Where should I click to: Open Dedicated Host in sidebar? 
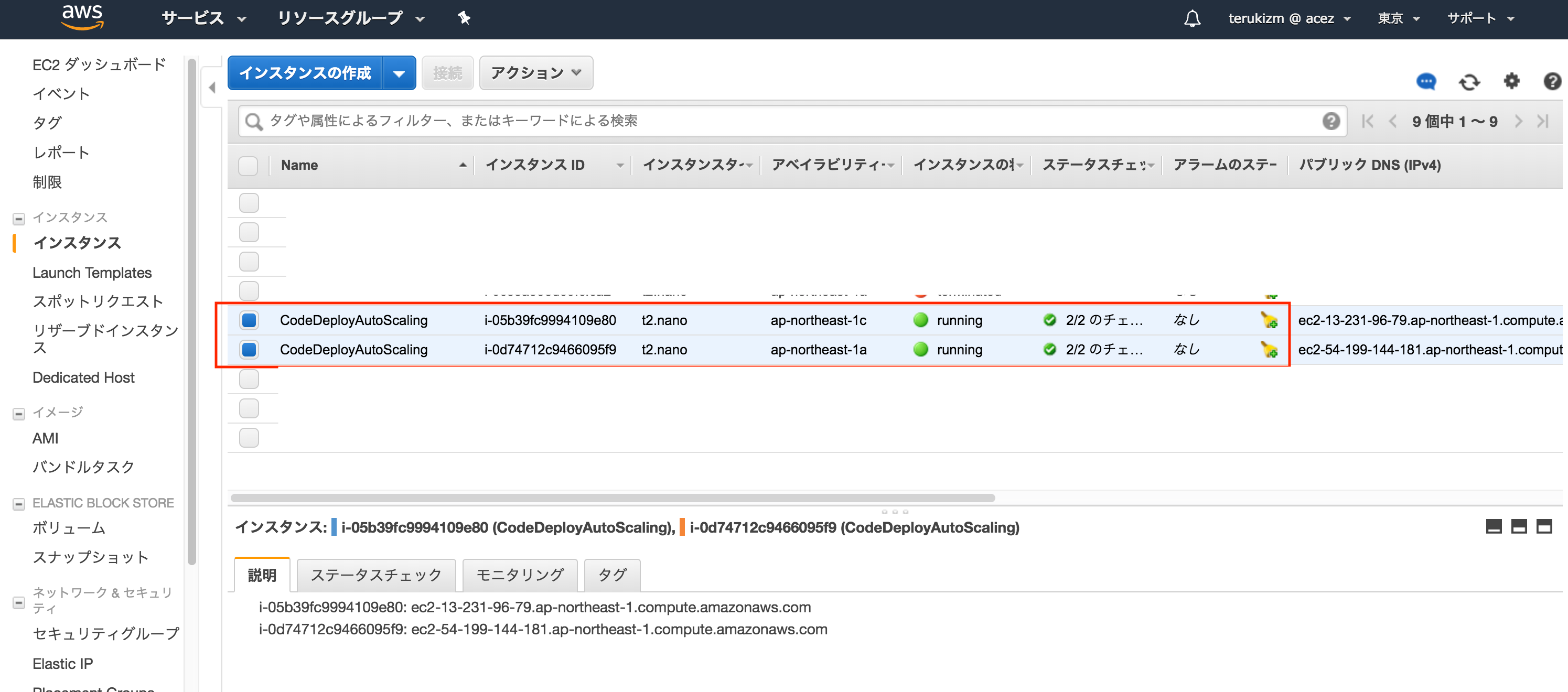click(x=83, y=377)
